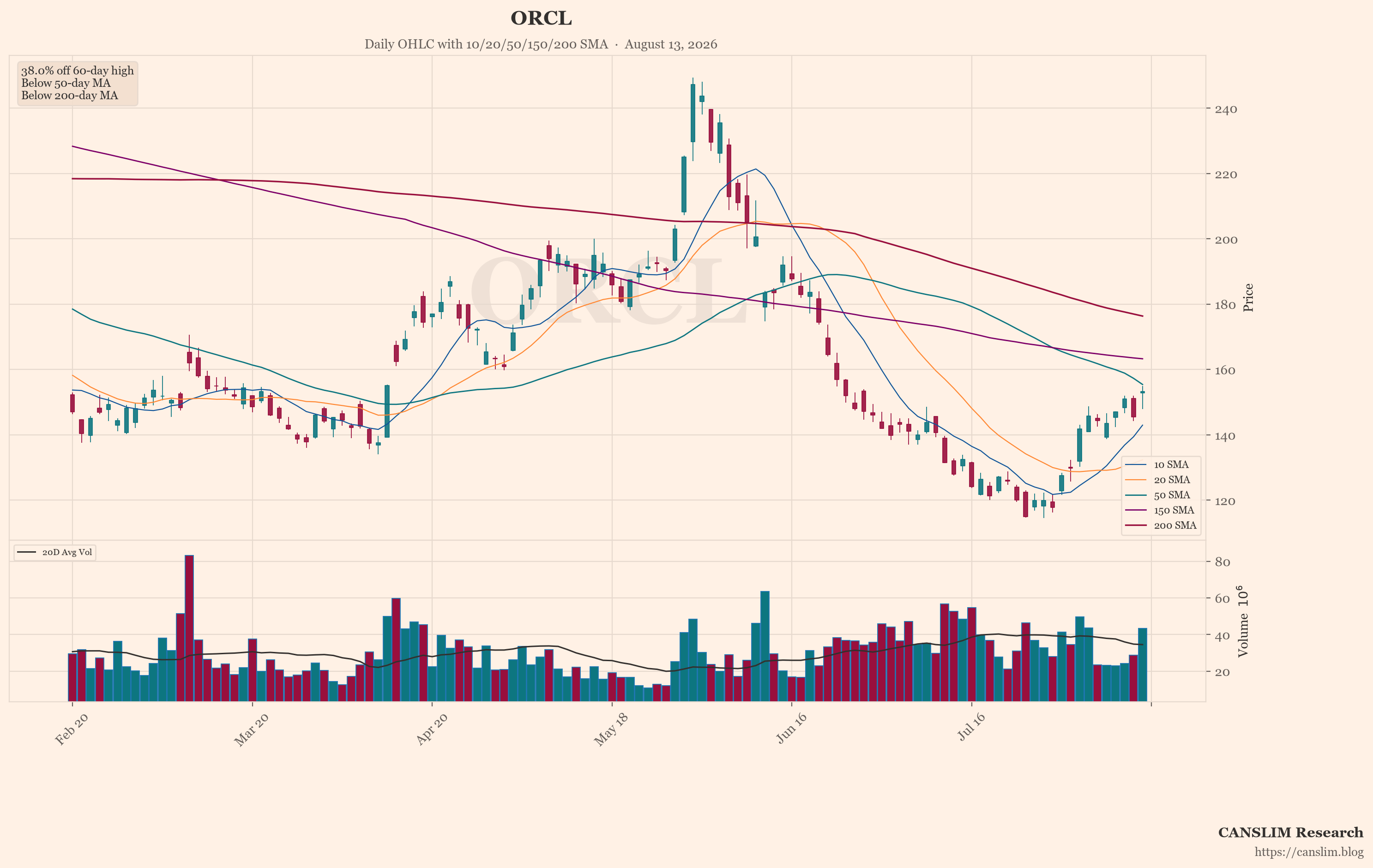Click the 'Below 200-day MA' annotation line
The width and height of the screenshot is (1373, 868).
70,96
